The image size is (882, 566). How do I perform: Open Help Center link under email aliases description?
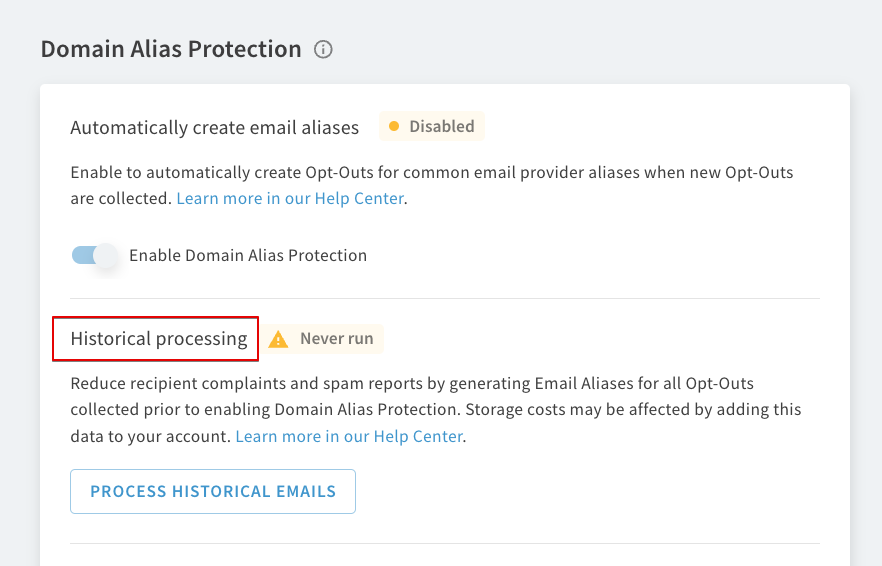(x=290, y=199)
